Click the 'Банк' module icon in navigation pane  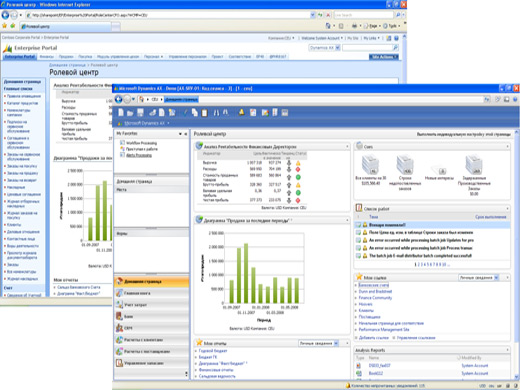tap(119, 316)
